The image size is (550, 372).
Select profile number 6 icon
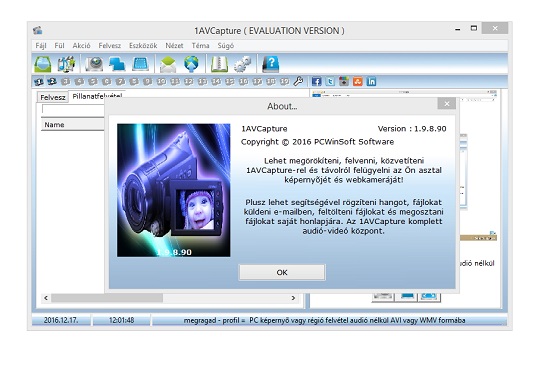pos(107,82)
